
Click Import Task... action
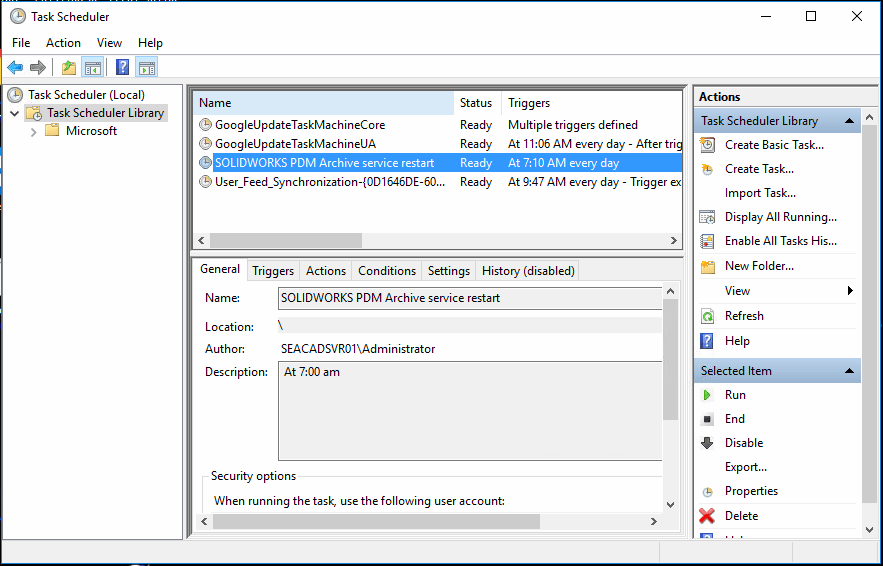pos(760,193)
